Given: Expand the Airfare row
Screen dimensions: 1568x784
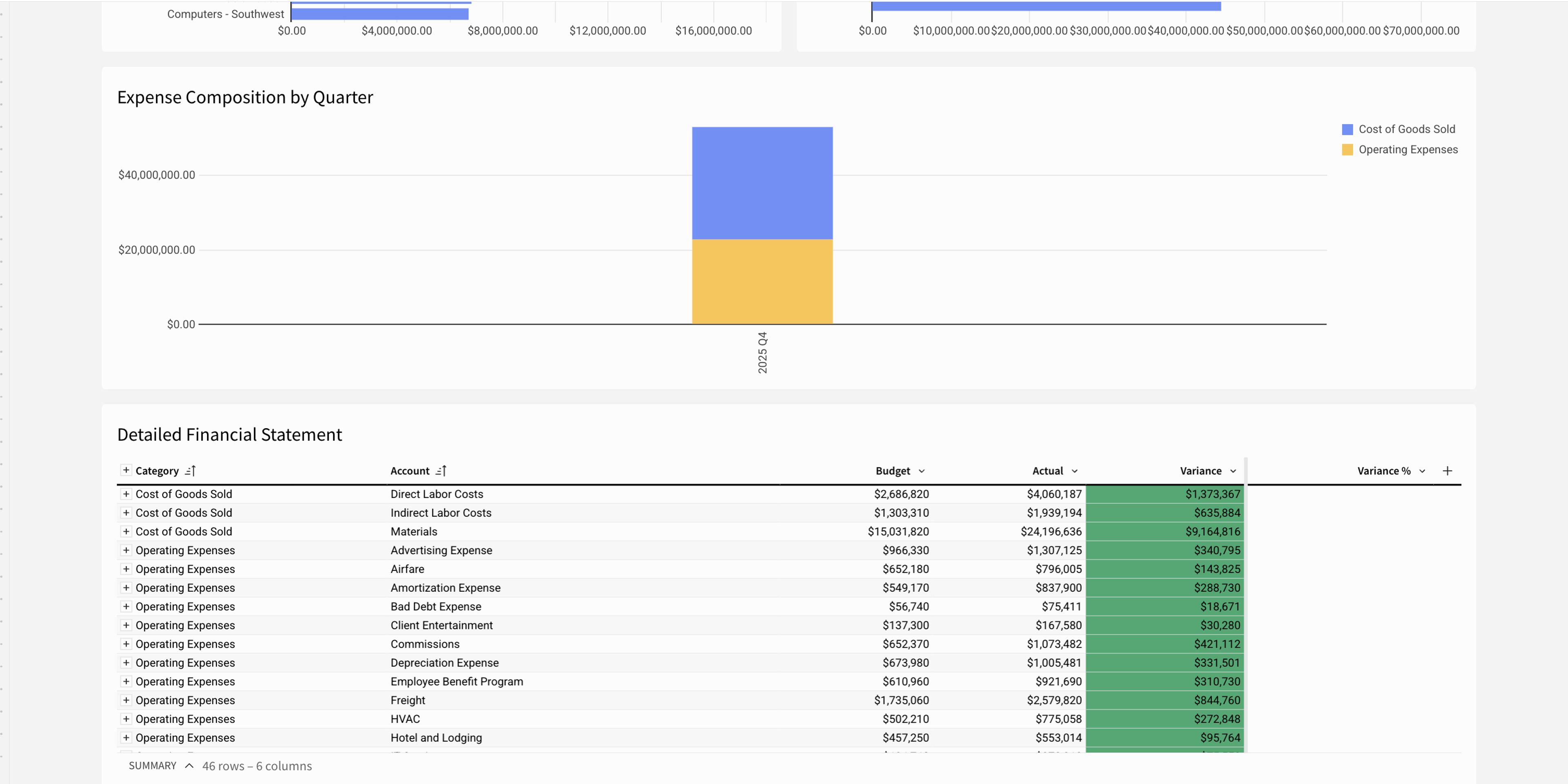Looking at the screenshot, I should 126,569.
